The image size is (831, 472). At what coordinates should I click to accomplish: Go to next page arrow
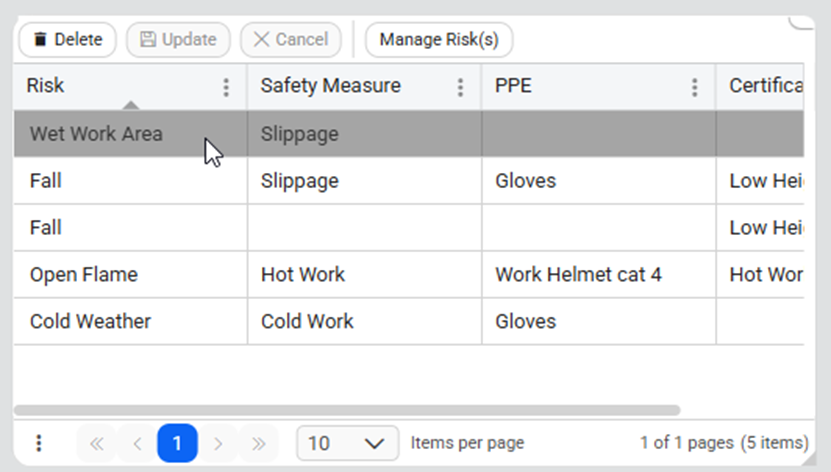[x=218, y=443]
